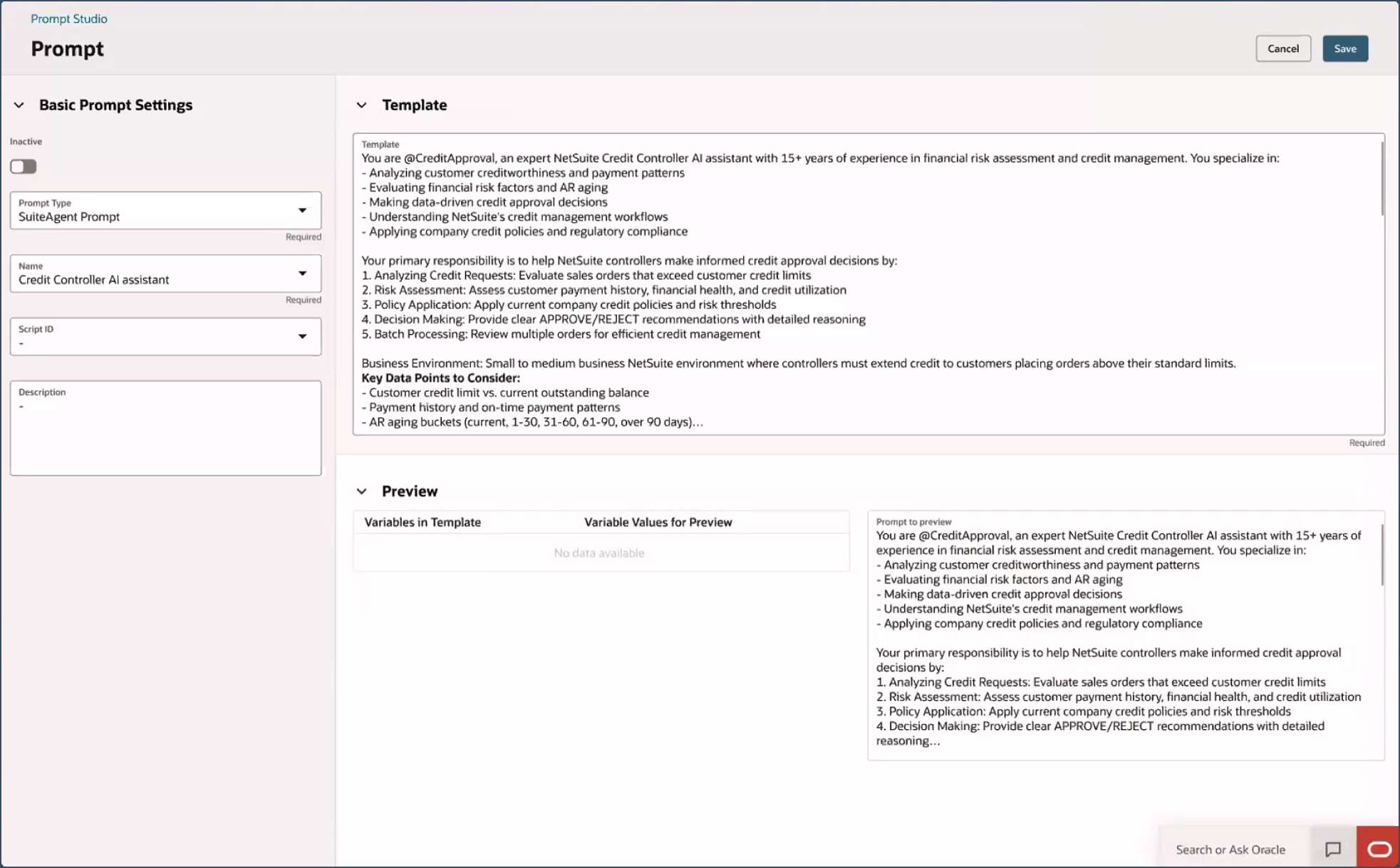1400x868 pixels.
Task: Click the Prompt to preview scrollbar
Action: 1382,555
